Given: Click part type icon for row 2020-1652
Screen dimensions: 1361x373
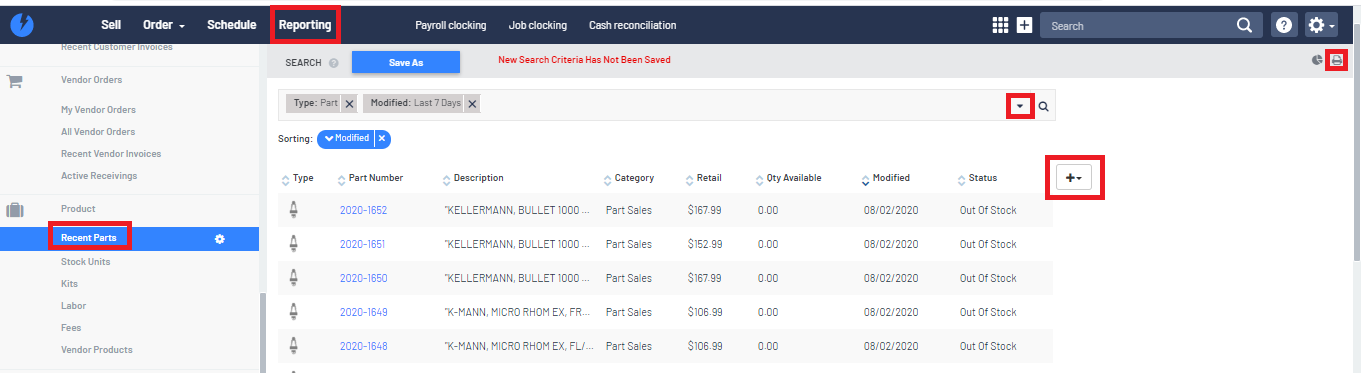Looking at the screenshot, I should 294,210.
